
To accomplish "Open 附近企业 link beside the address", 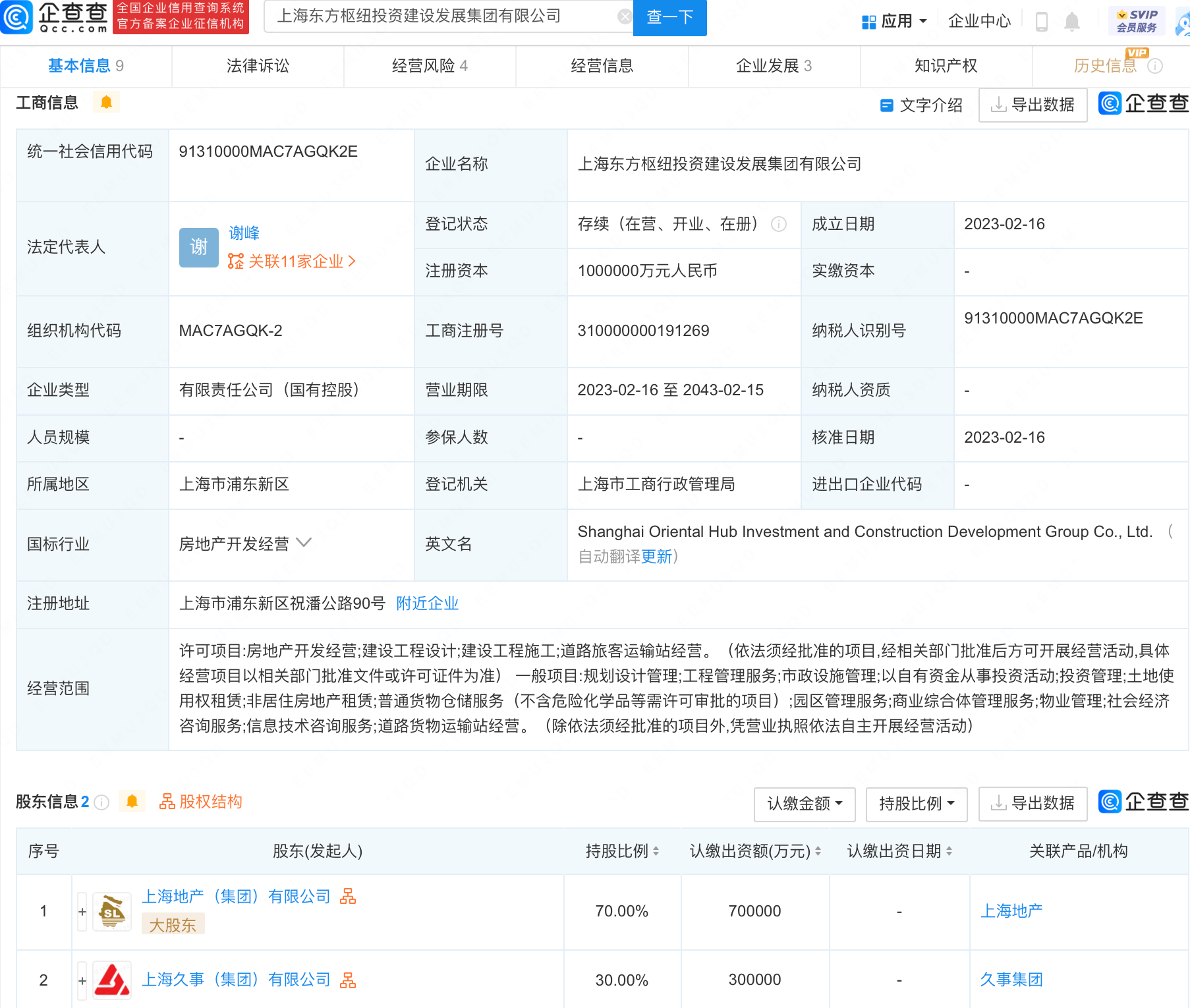I will tap(427, 603).
